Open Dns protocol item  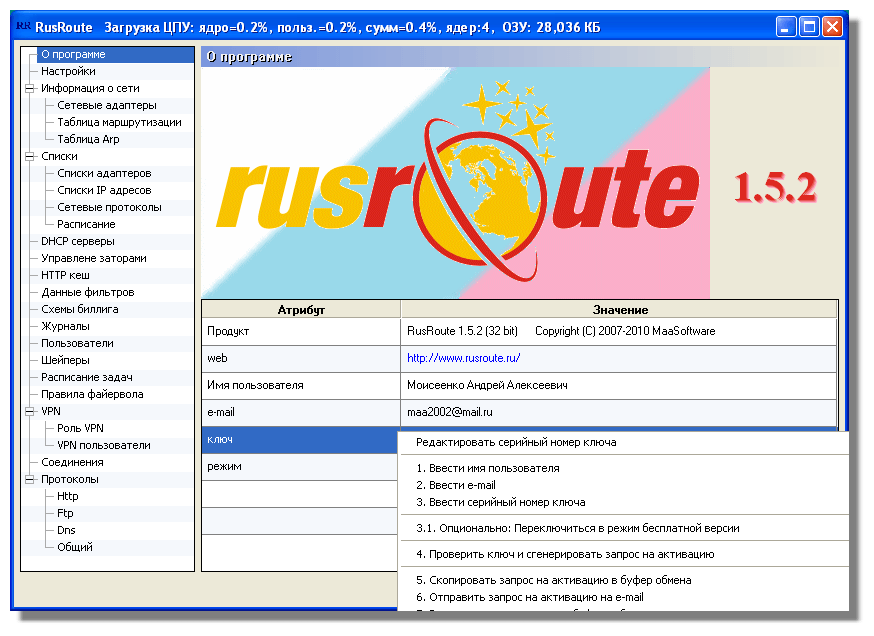click(66, 530)
